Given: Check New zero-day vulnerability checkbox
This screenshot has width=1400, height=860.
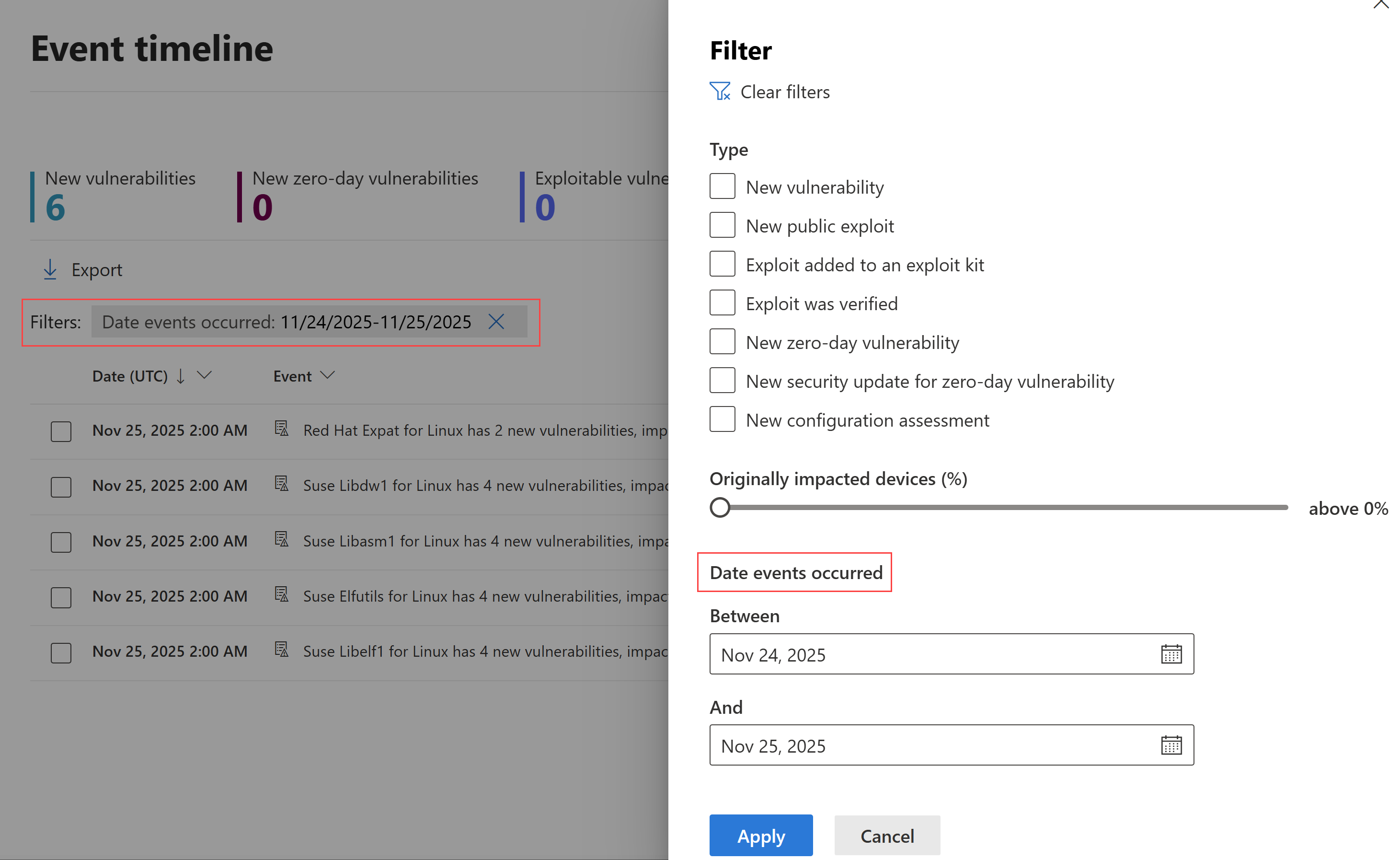Looking at the screenshot, I should click(722, 342).
